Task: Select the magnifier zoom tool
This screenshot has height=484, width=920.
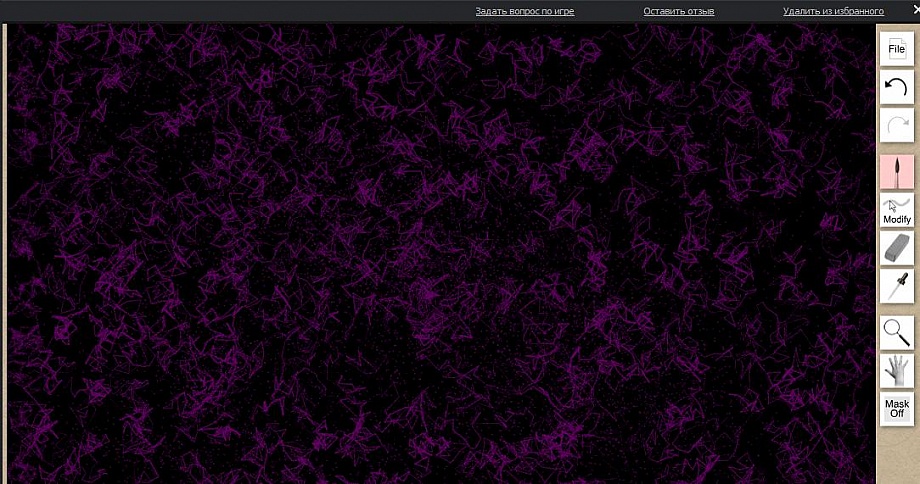Action: [897, 333]
